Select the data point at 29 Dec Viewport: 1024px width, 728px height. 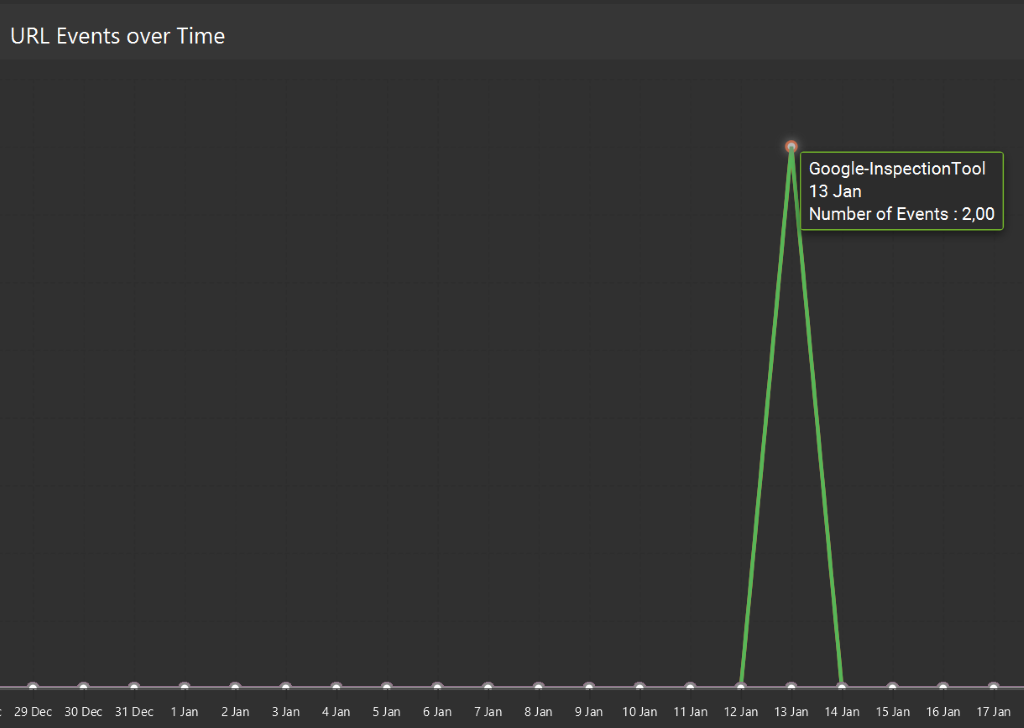click(x=33, y=686)
